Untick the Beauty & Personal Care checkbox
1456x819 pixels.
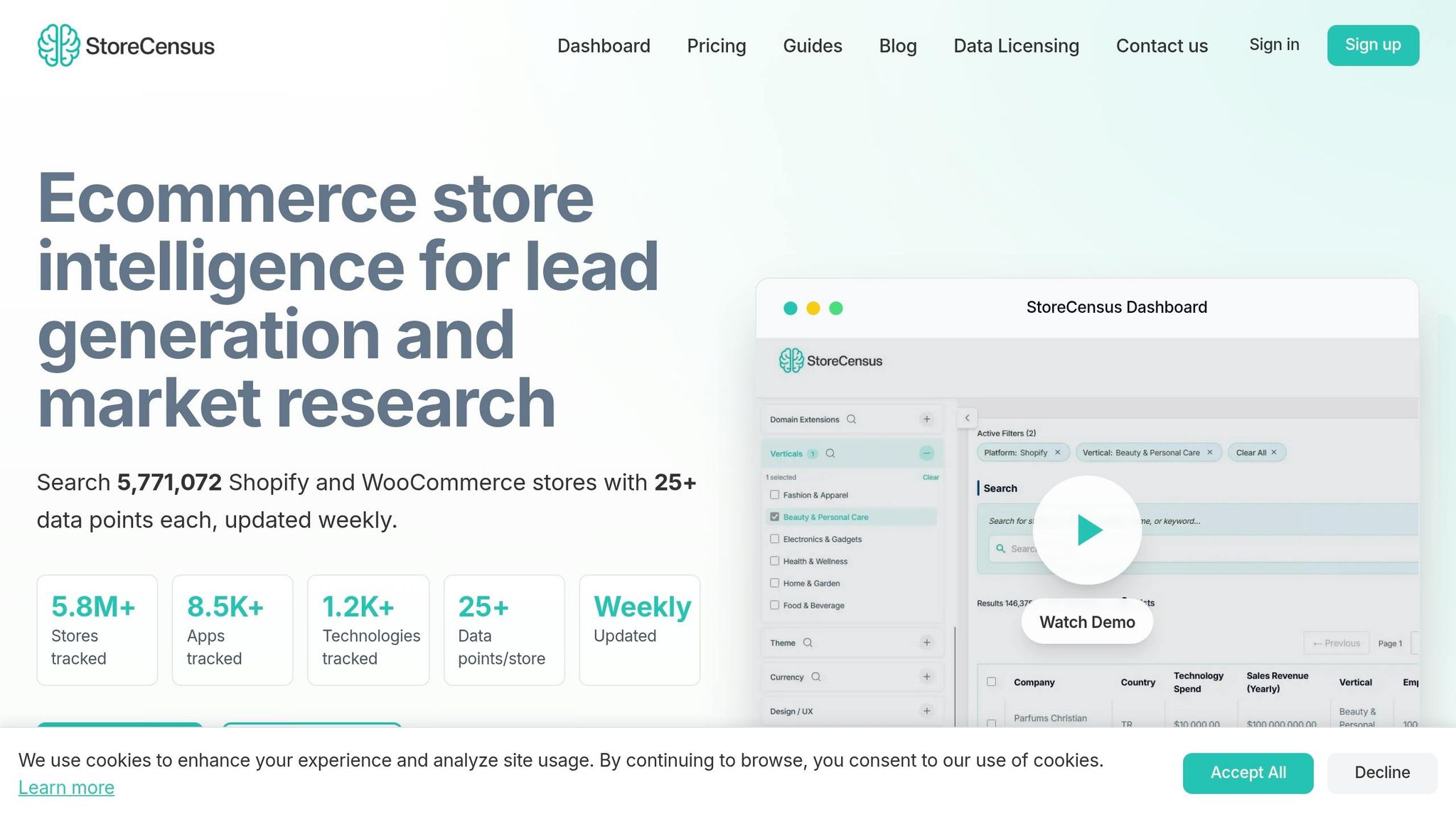point(775,517)
